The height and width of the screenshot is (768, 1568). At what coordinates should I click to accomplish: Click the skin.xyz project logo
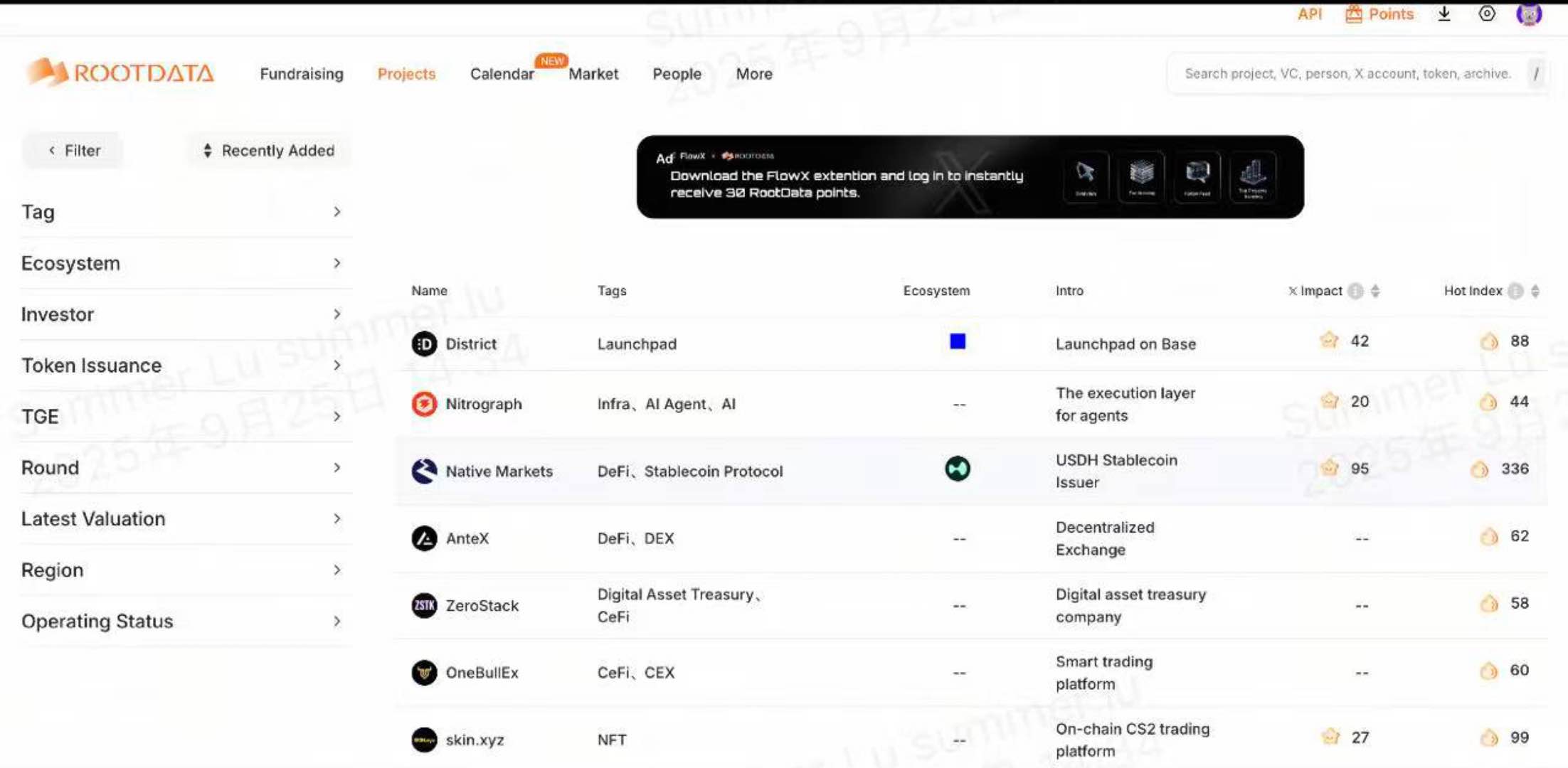[424, 740]
